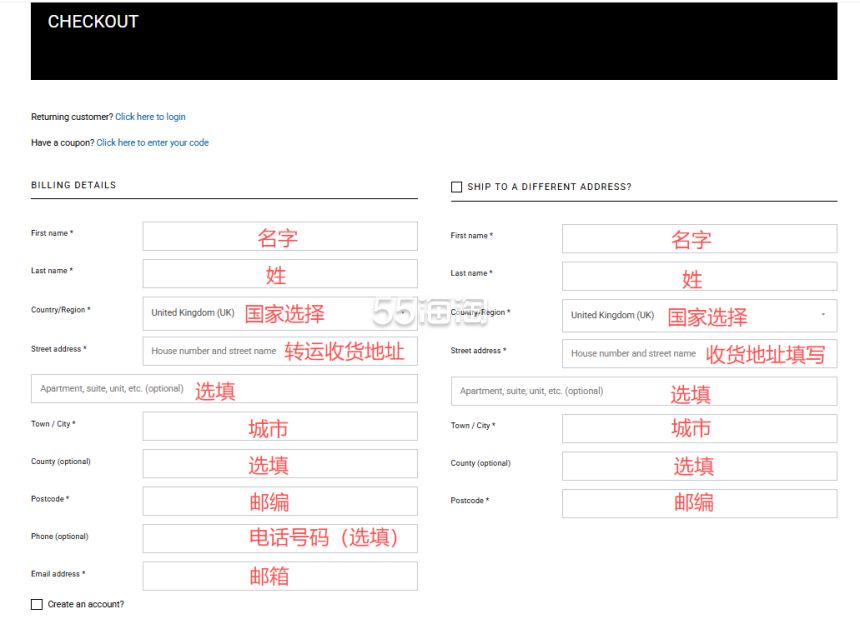The image size is (860, 624).
Task: Open the shipping Country/Region dropdown
Action: [699, 315]
